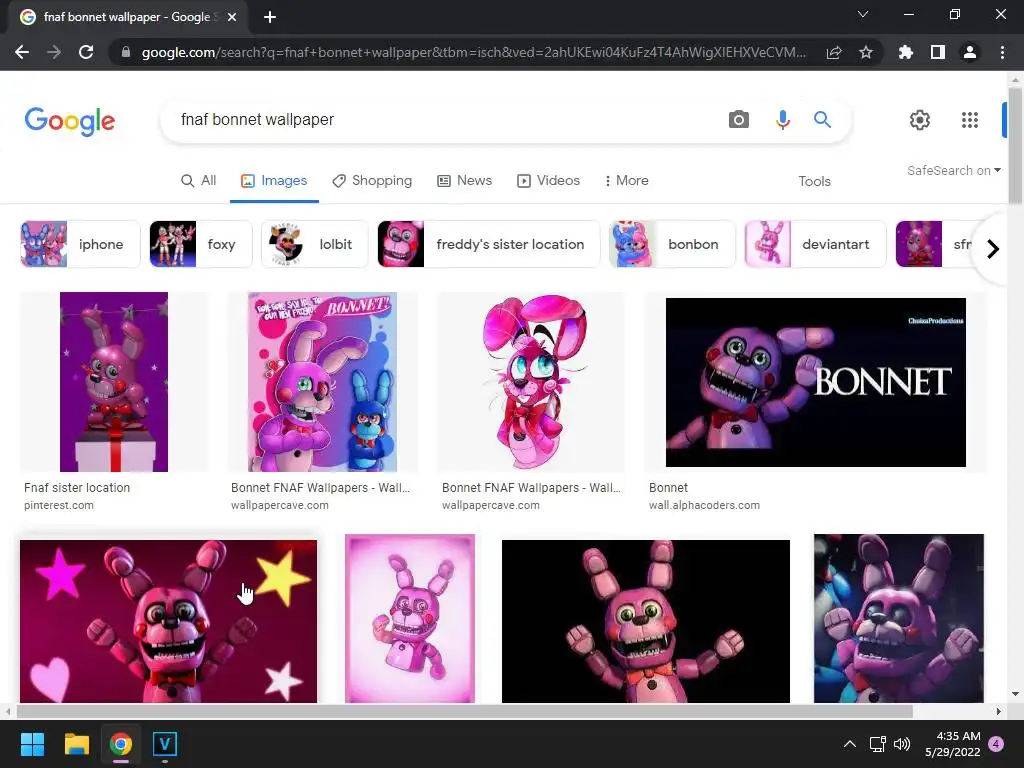The height and width of the screenshot is (768, 1024).
Task: Click the blue search magnifier button
Action: click(822, 120)
